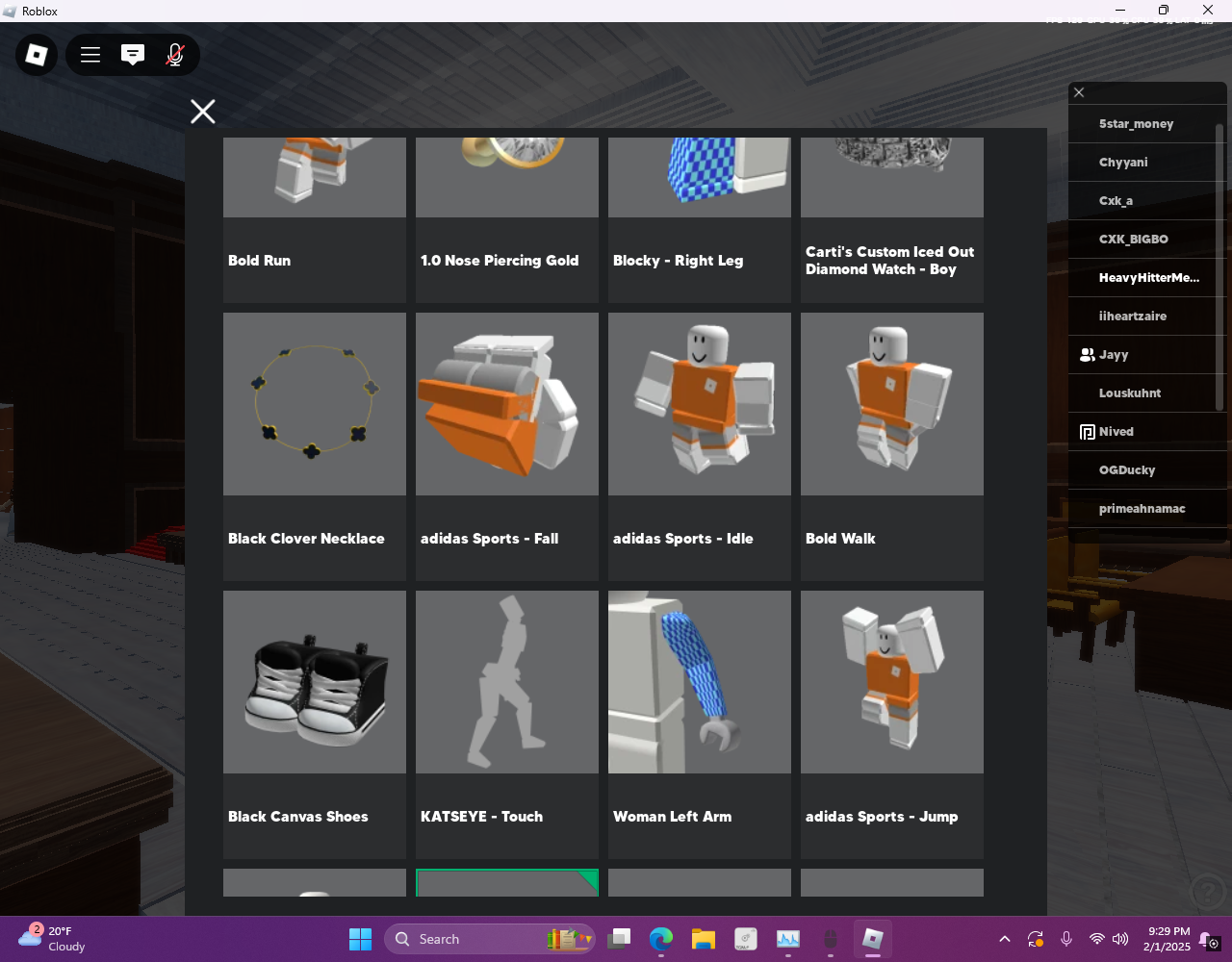This screenshot has height=962, width=1232.
Task: Choose Carti's Custom Iced Out Diamond Watch
Action: [892, 220]
